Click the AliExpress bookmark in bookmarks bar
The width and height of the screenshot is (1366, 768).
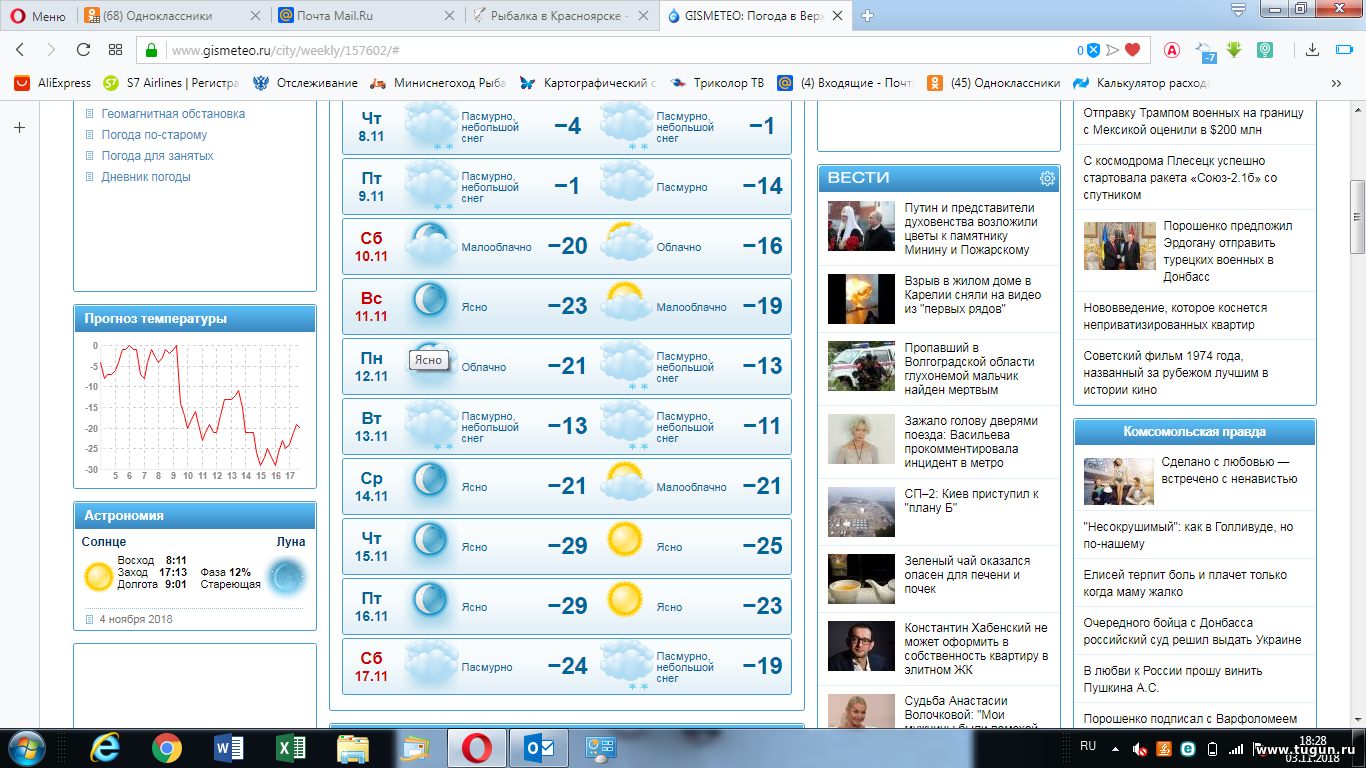point(54,83)
